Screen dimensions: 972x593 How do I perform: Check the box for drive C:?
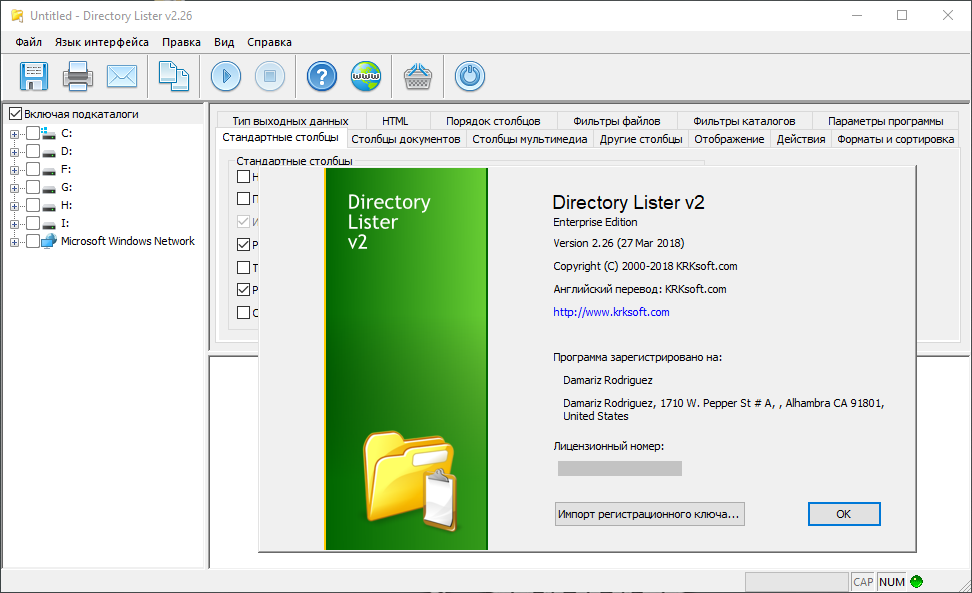(x=33, y=133)
